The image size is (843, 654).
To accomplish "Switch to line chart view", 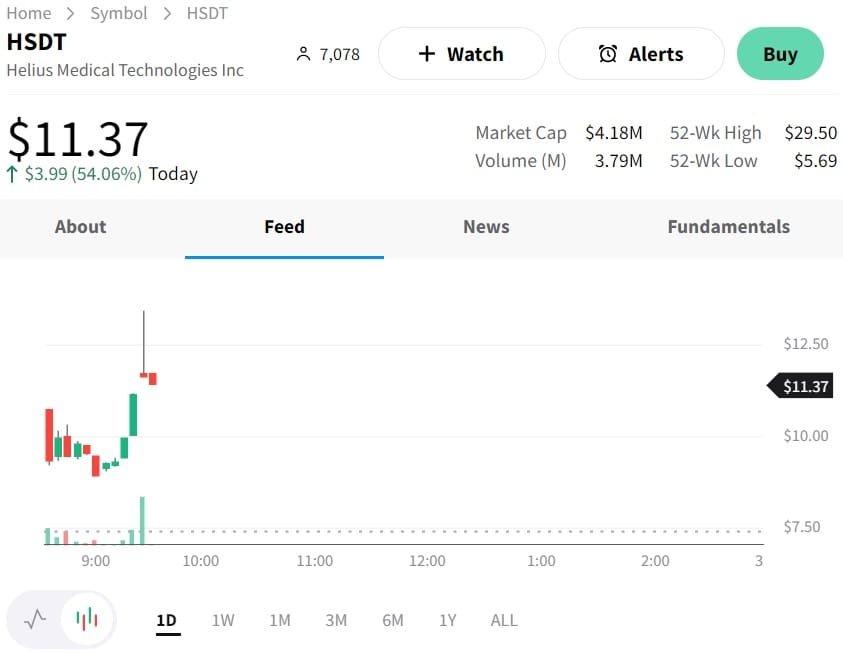I will (x=35, y=619).
